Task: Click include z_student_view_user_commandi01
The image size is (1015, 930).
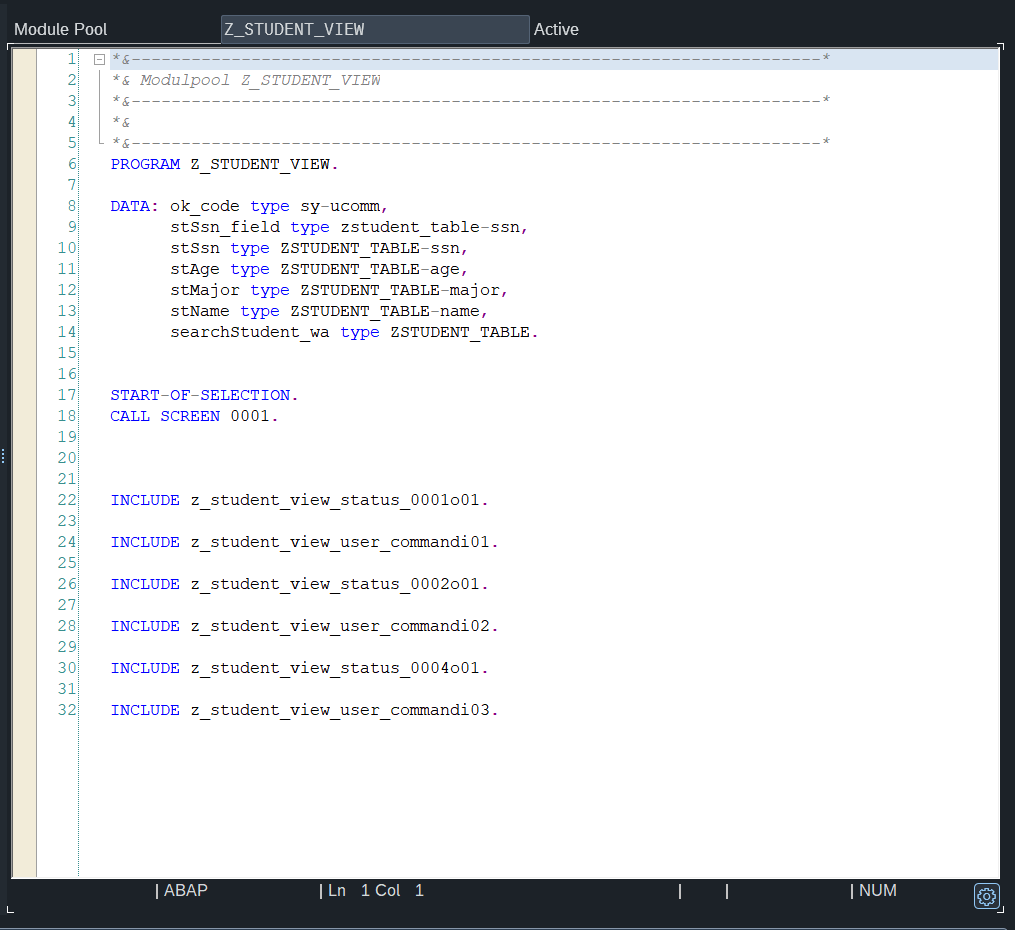Action: tap(343, 542)
